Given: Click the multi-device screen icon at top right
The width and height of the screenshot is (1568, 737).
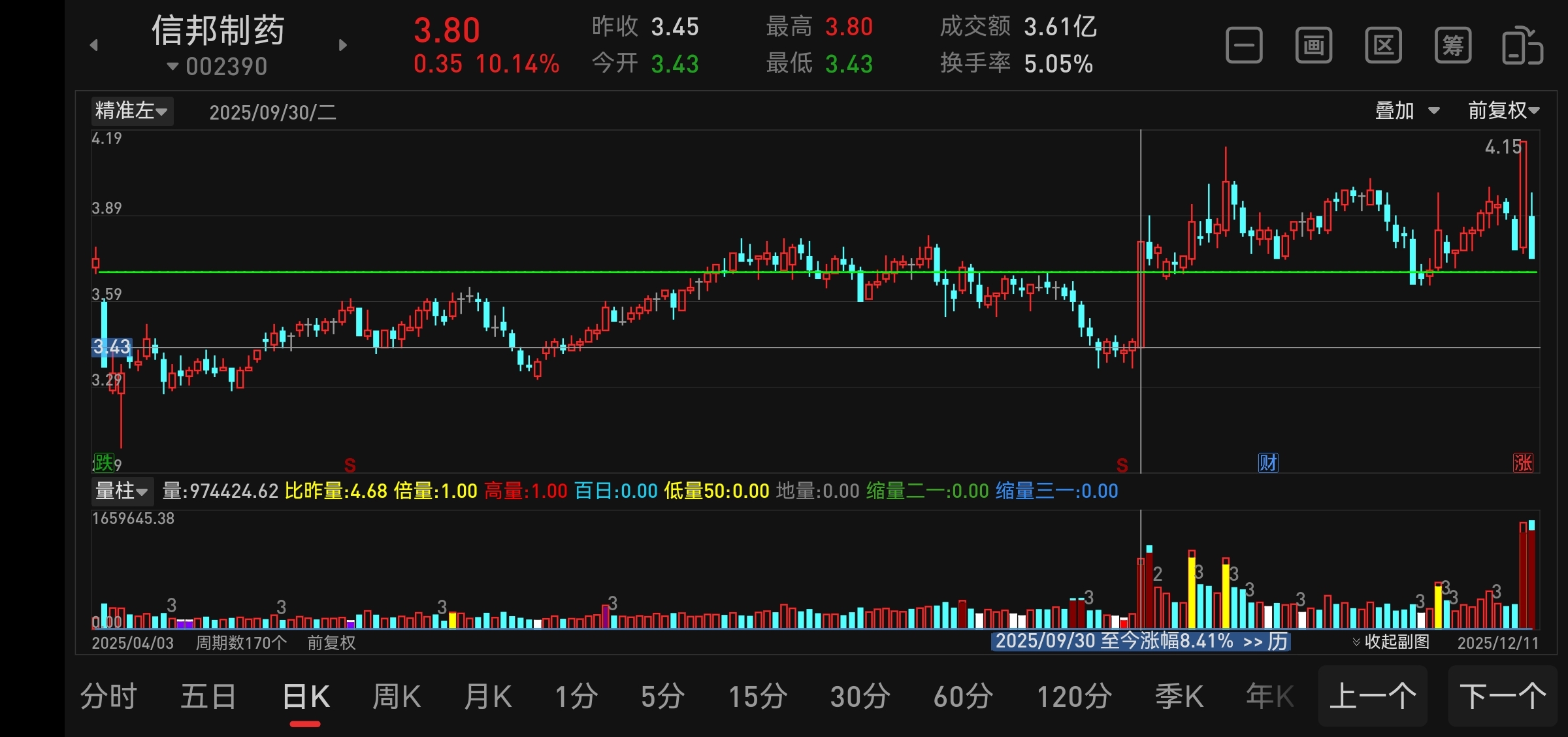Looking at the screenshot, I should tap(1522, 46).
